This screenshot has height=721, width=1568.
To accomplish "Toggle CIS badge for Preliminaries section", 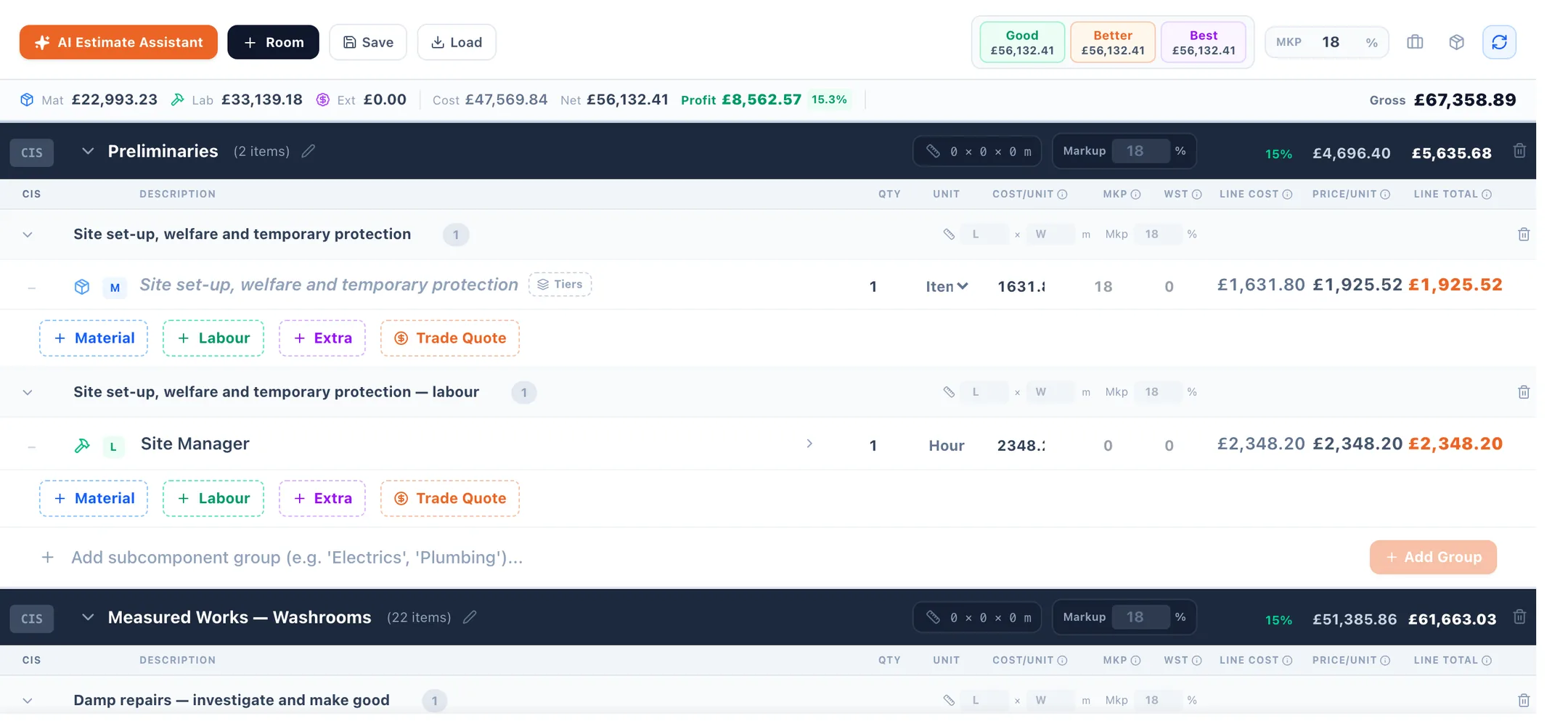I will coord(32,152).
